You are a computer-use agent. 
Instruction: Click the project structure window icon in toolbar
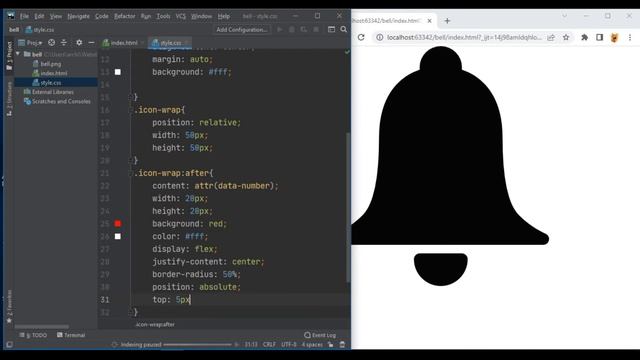(x=331, y=29)
